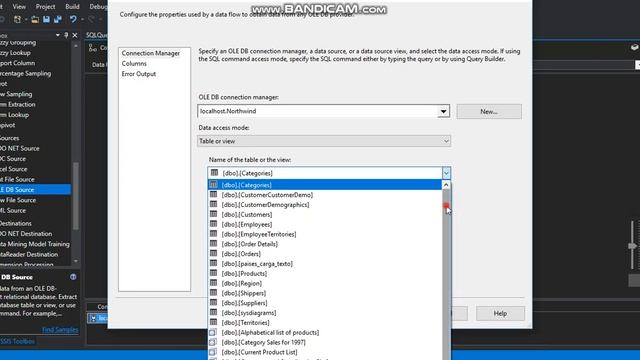Select Data Mining Model Training in the Toolbox

coord(35,244)
